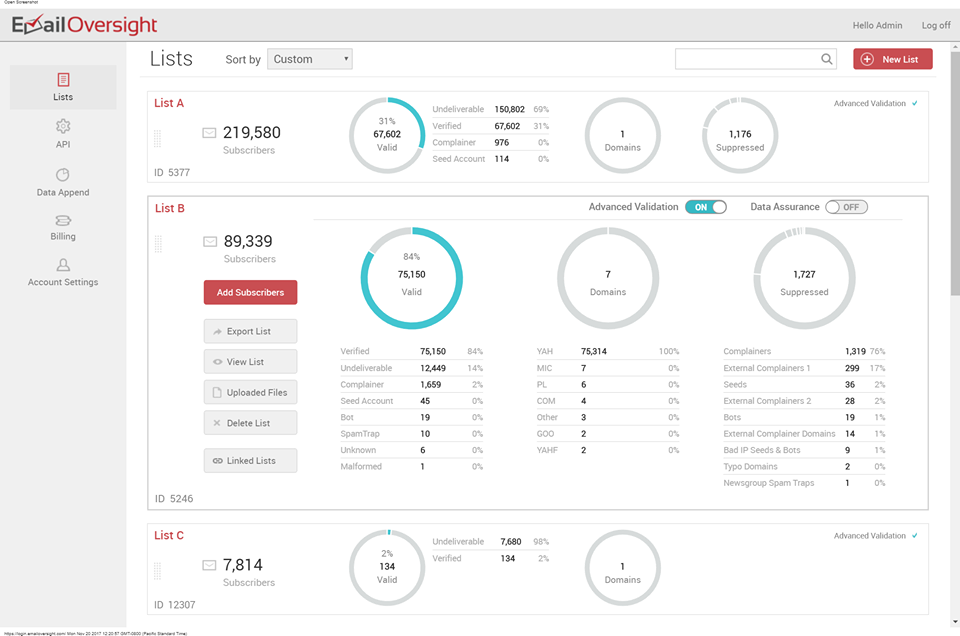Open the API gear icon
960x636 pixels.
click(63, 126)
